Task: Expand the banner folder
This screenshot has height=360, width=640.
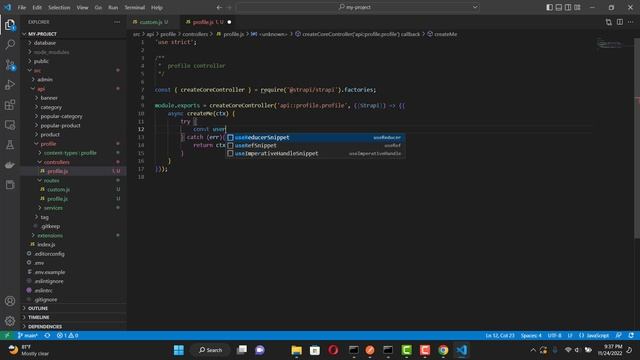Action: pos(74,98)
